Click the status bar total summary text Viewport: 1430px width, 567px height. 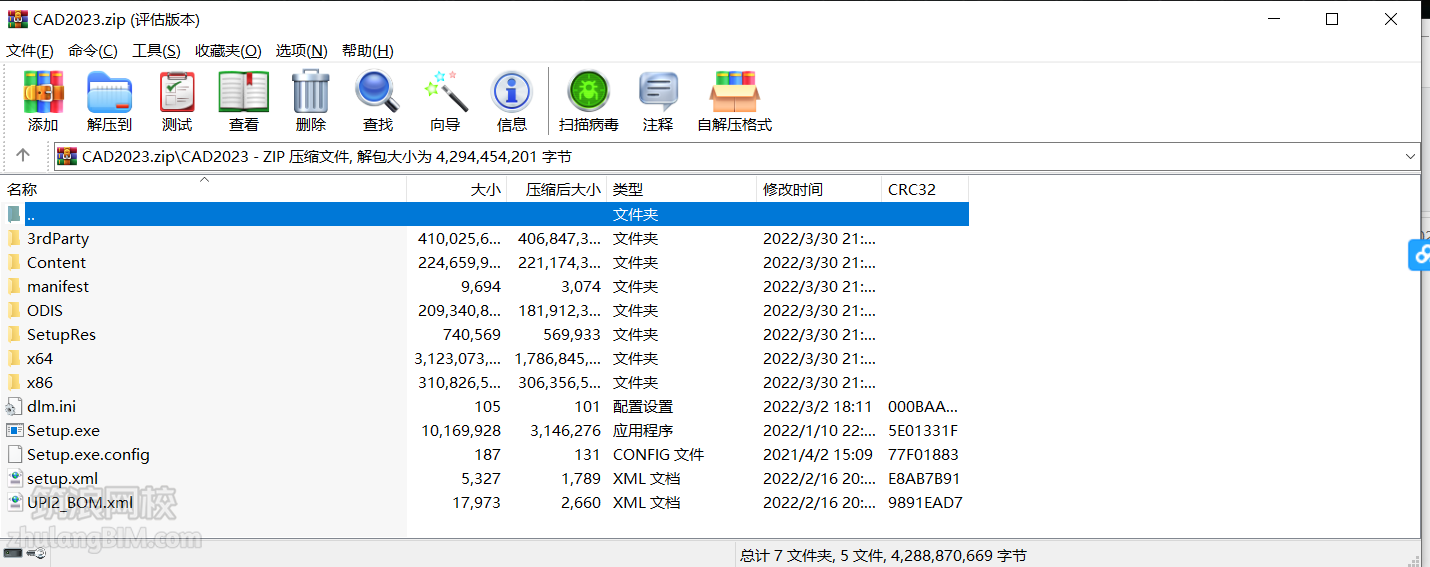click(x=883, y=555)
